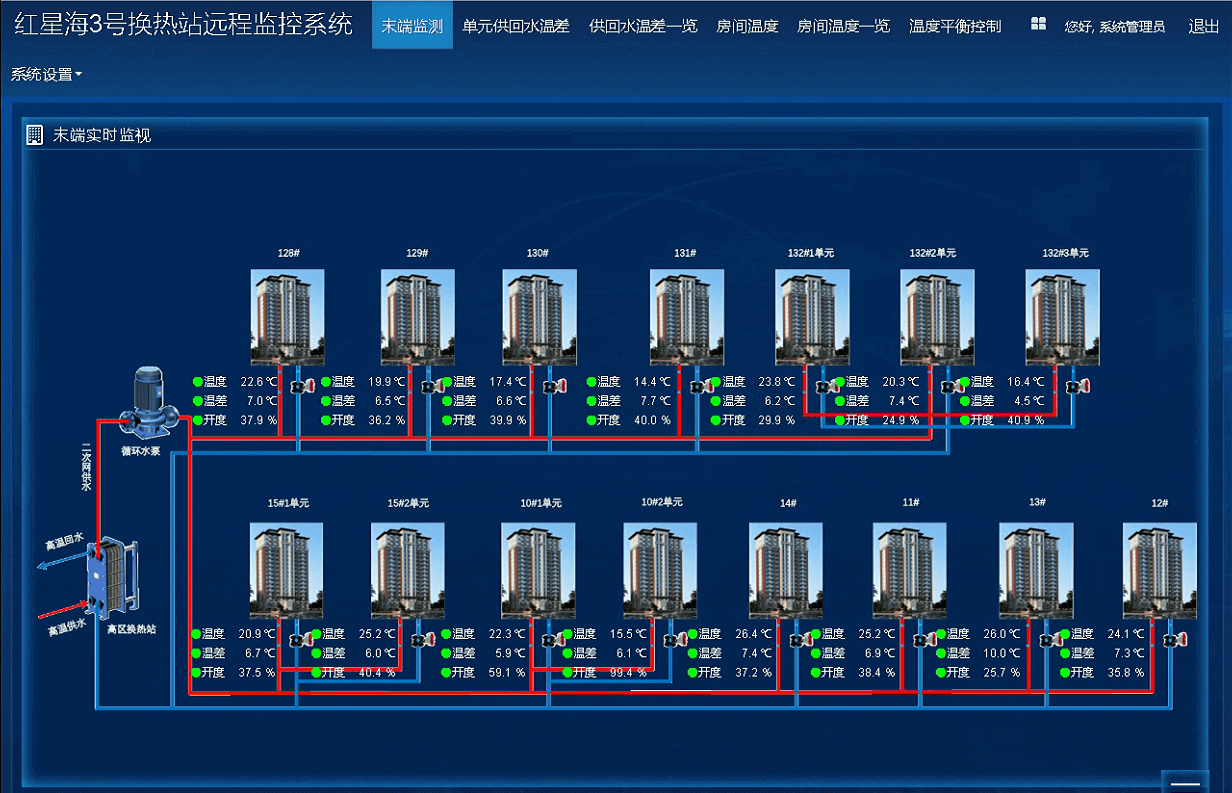
Task: Open the 房间温度一览 tab
Action: click(x=843, y=26)
